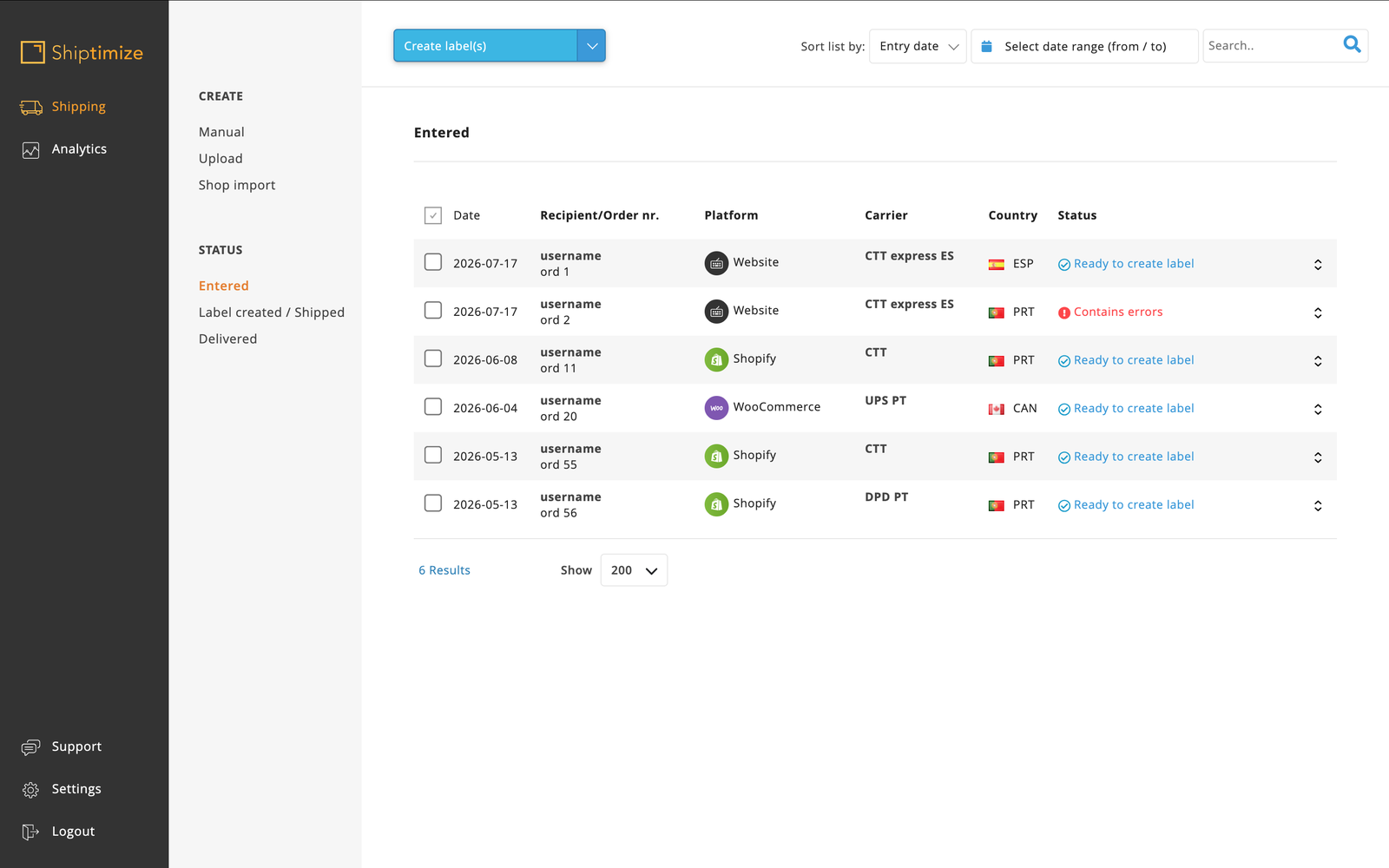Click Shopify icon for ord 11
Viewport: 1389px width, 868px height.
tap(716, 359)
